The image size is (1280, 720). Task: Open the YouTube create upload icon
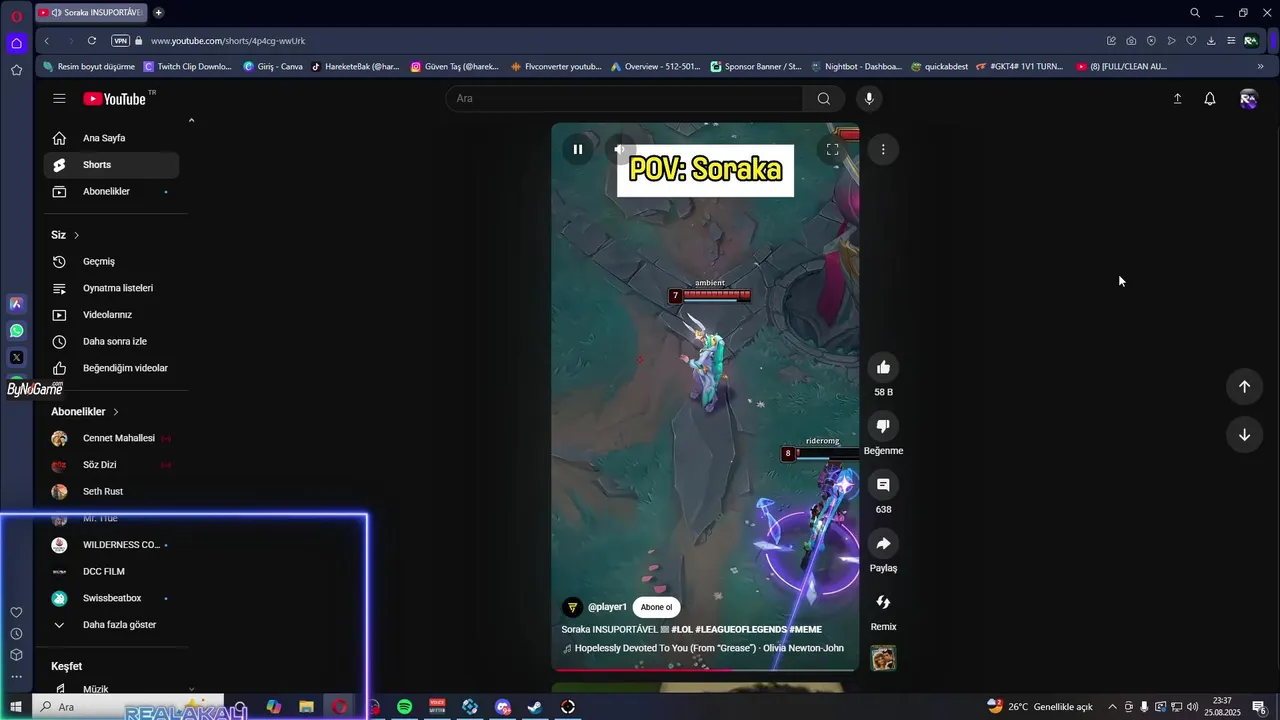[x=1177, y=98]
